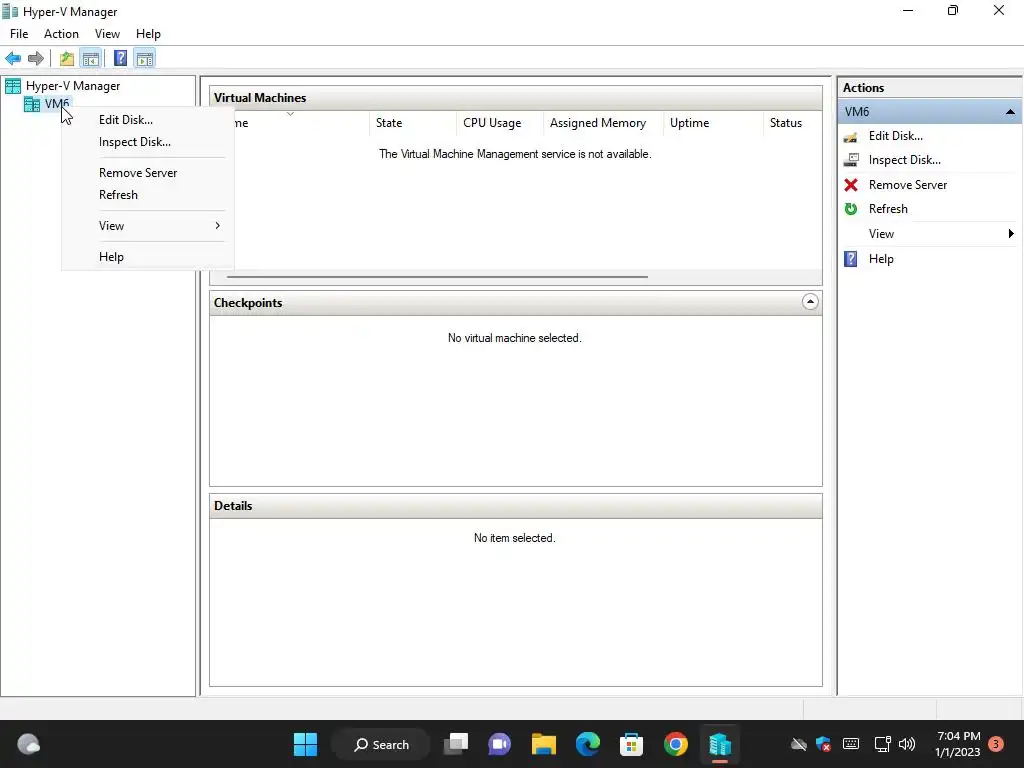1024x768 pixels.
Task: Open Microsoft Store from taskbar
Action: tap(632, 744)
